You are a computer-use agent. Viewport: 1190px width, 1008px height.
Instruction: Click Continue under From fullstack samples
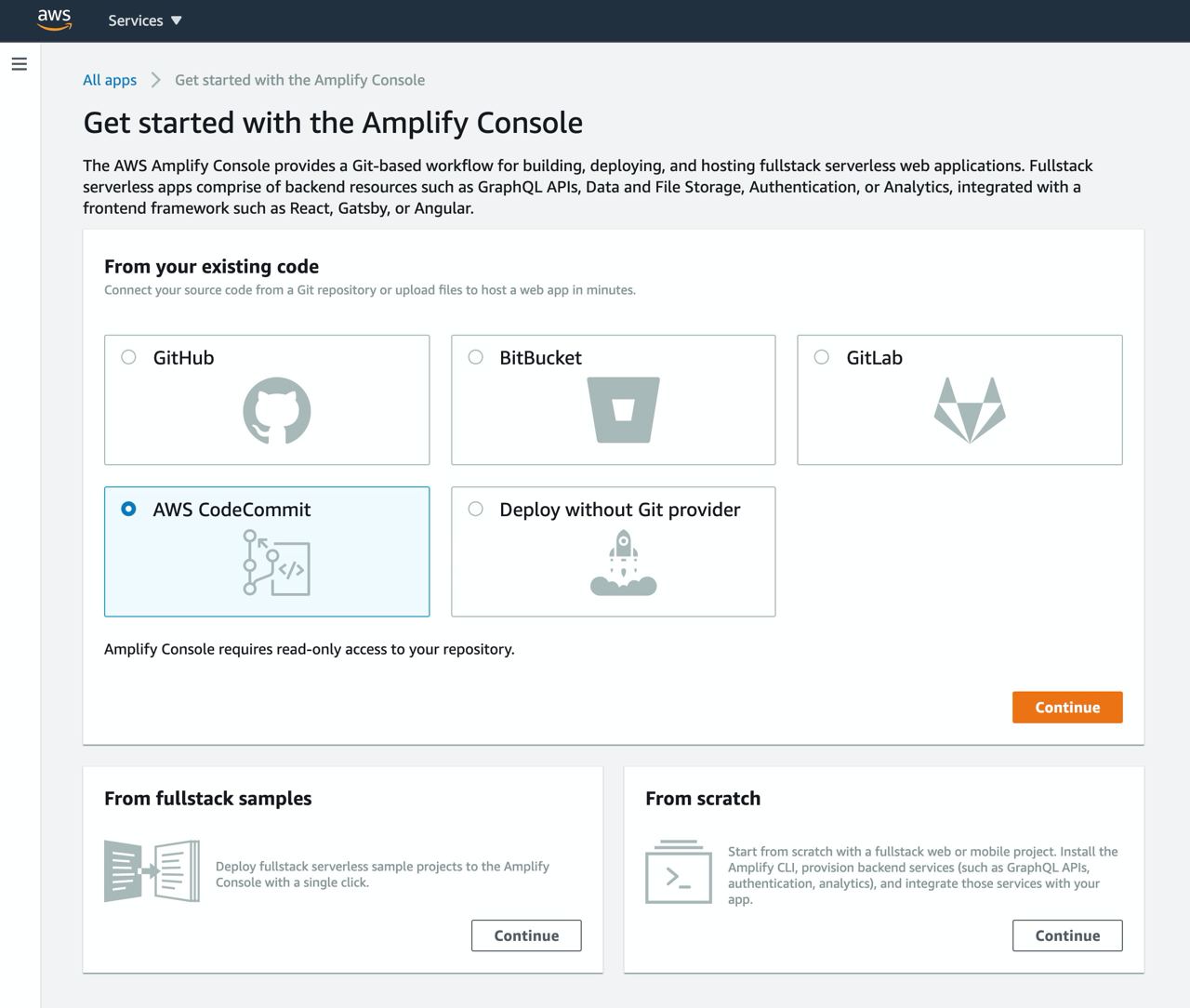point(526,935)
